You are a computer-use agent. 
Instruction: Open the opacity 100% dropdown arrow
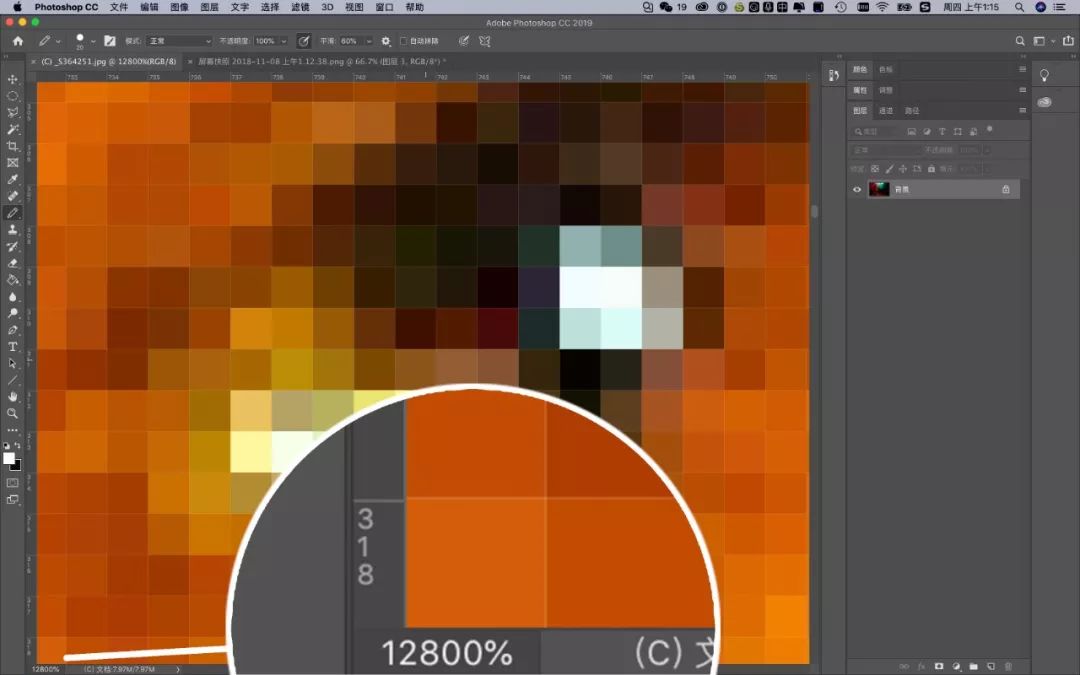(284, 41)
